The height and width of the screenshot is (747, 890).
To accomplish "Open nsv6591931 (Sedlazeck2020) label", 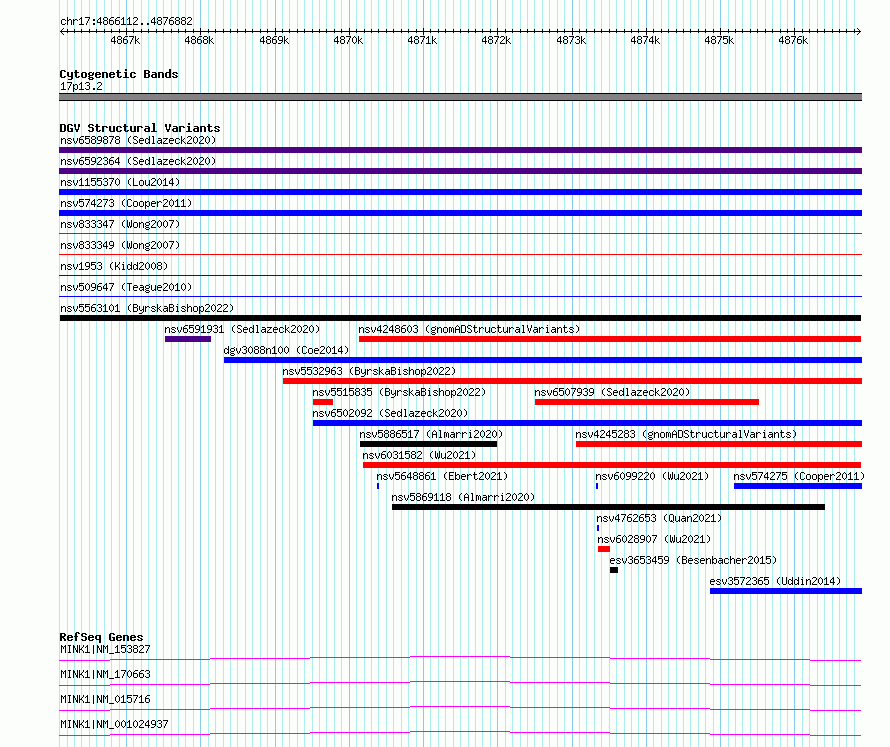I will (x=242, y=329).
